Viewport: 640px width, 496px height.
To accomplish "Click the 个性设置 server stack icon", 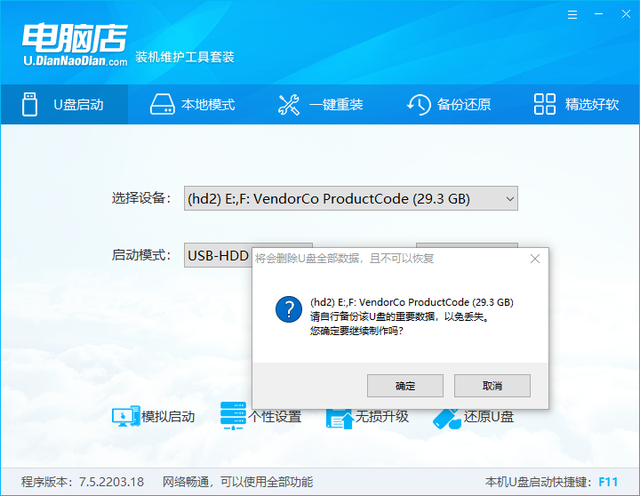I will pyautogui.click(x=233, y=416).
